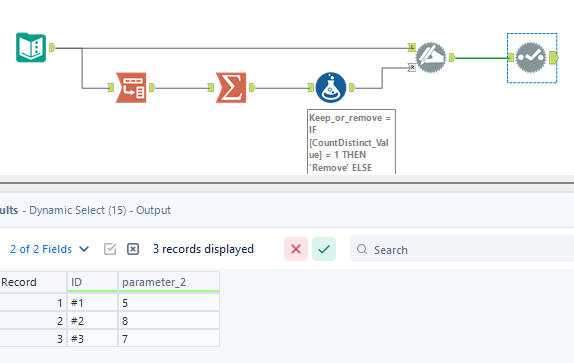The height and width of the screenshot is (363, 574).
Task: Select record number 2 row
Action: pyautogui.click(x=33, y=321)
